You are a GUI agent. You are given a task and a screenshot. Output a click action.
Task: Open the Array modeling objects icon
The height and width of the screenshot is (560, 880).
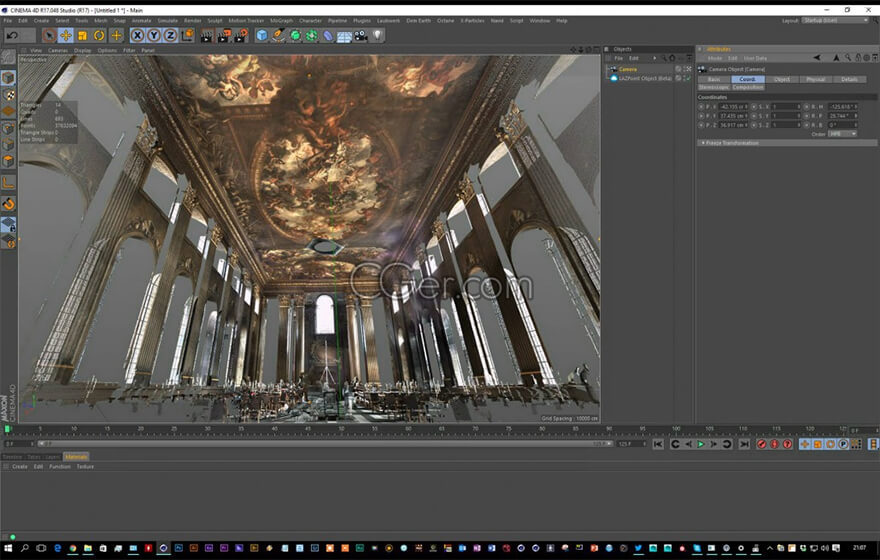pyautogui.click(x=311, y=35)
